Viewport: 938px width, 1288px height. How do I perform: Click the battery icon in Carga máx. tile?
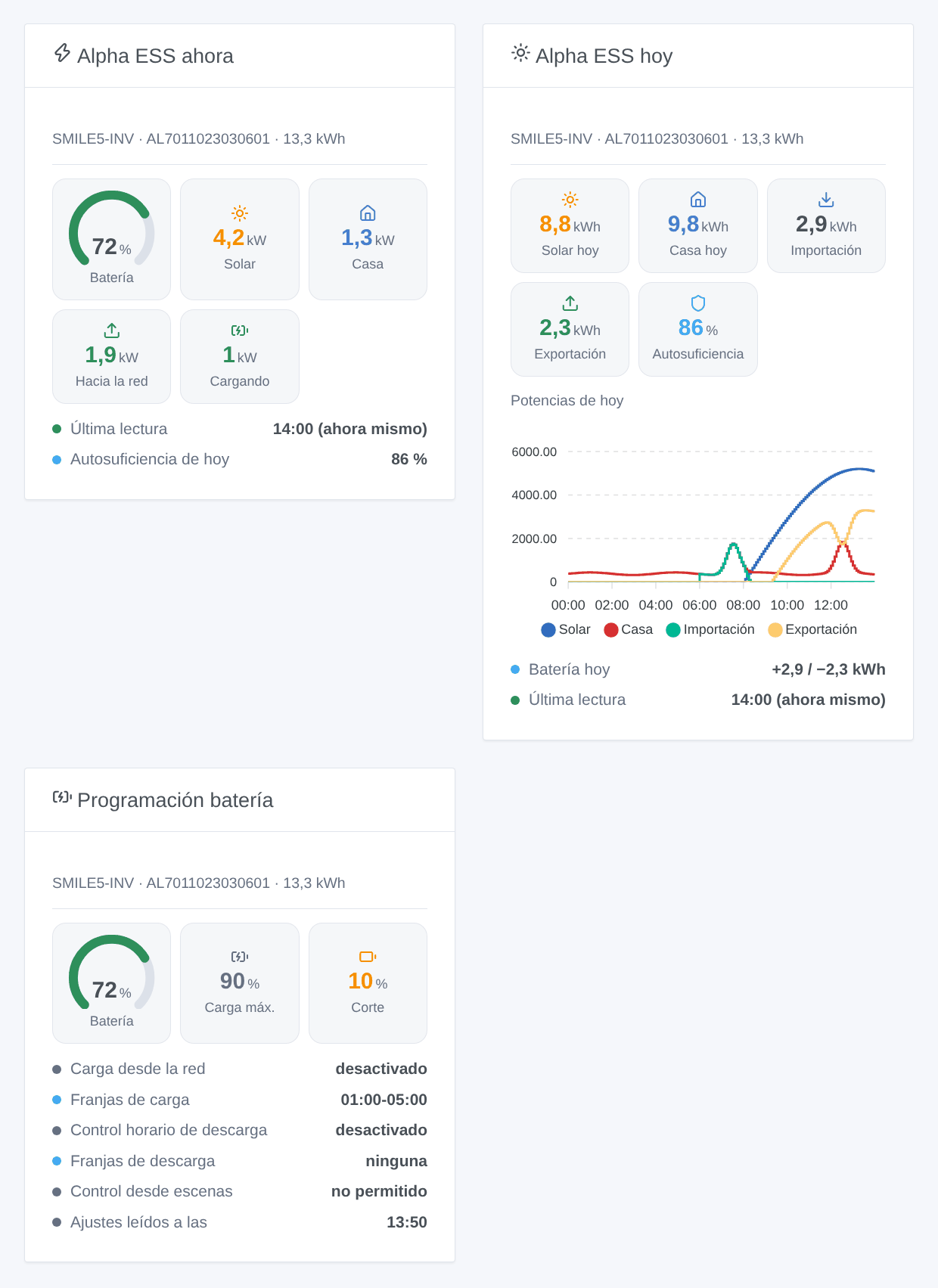[x=240, y=957]
